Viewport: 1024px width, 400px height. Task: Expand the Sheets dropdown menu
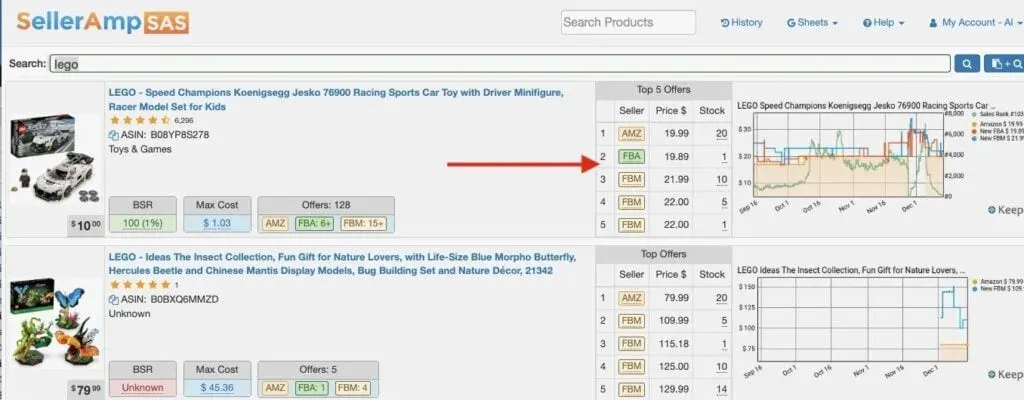click(x=812, y=22)
